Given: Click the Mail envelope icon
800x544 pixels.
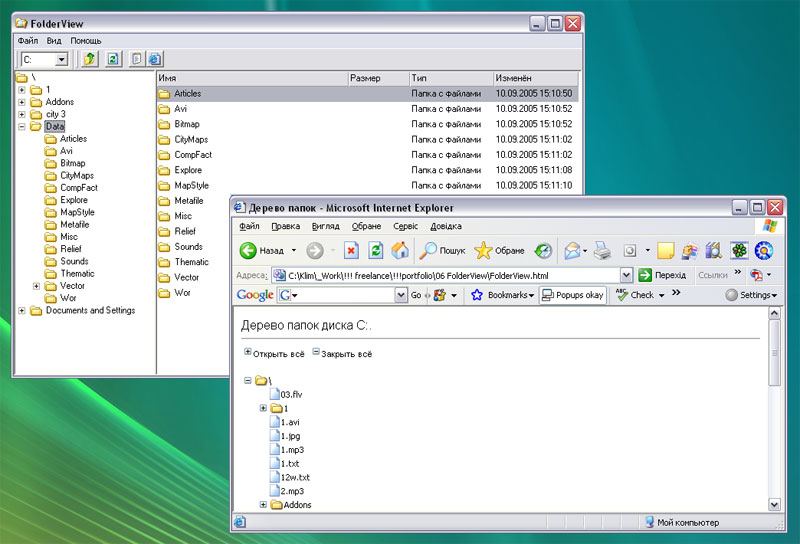Looking at the screenshot, I should [572, 251].
